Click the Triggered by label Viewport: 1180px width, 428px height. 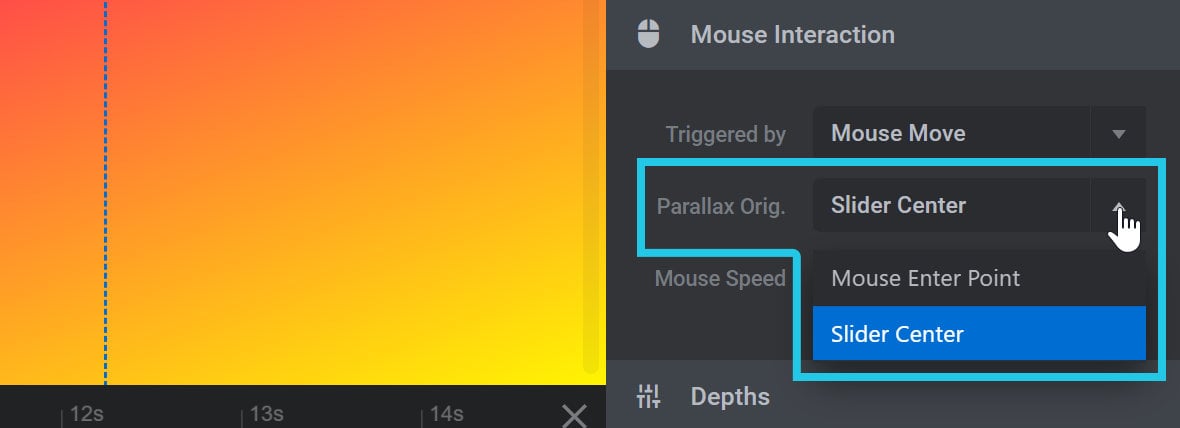725,135
